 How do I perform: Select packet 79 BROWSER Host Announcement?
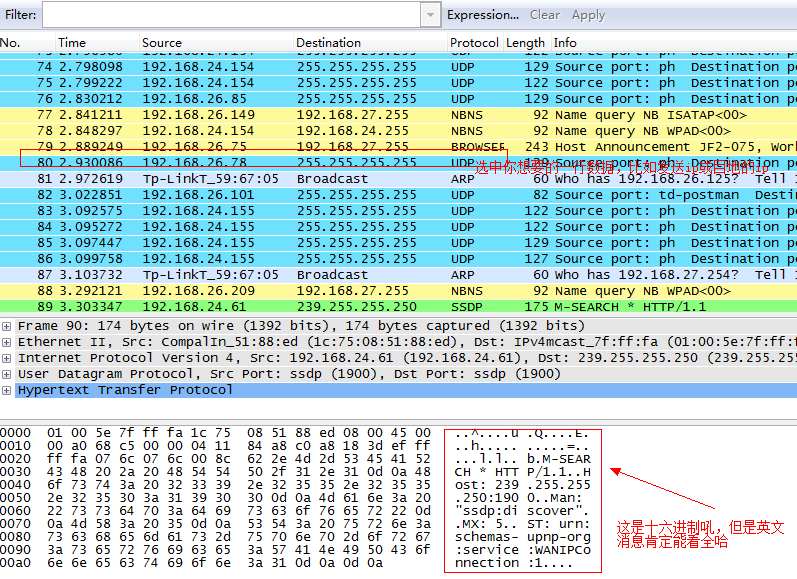[x=398, y=147]
